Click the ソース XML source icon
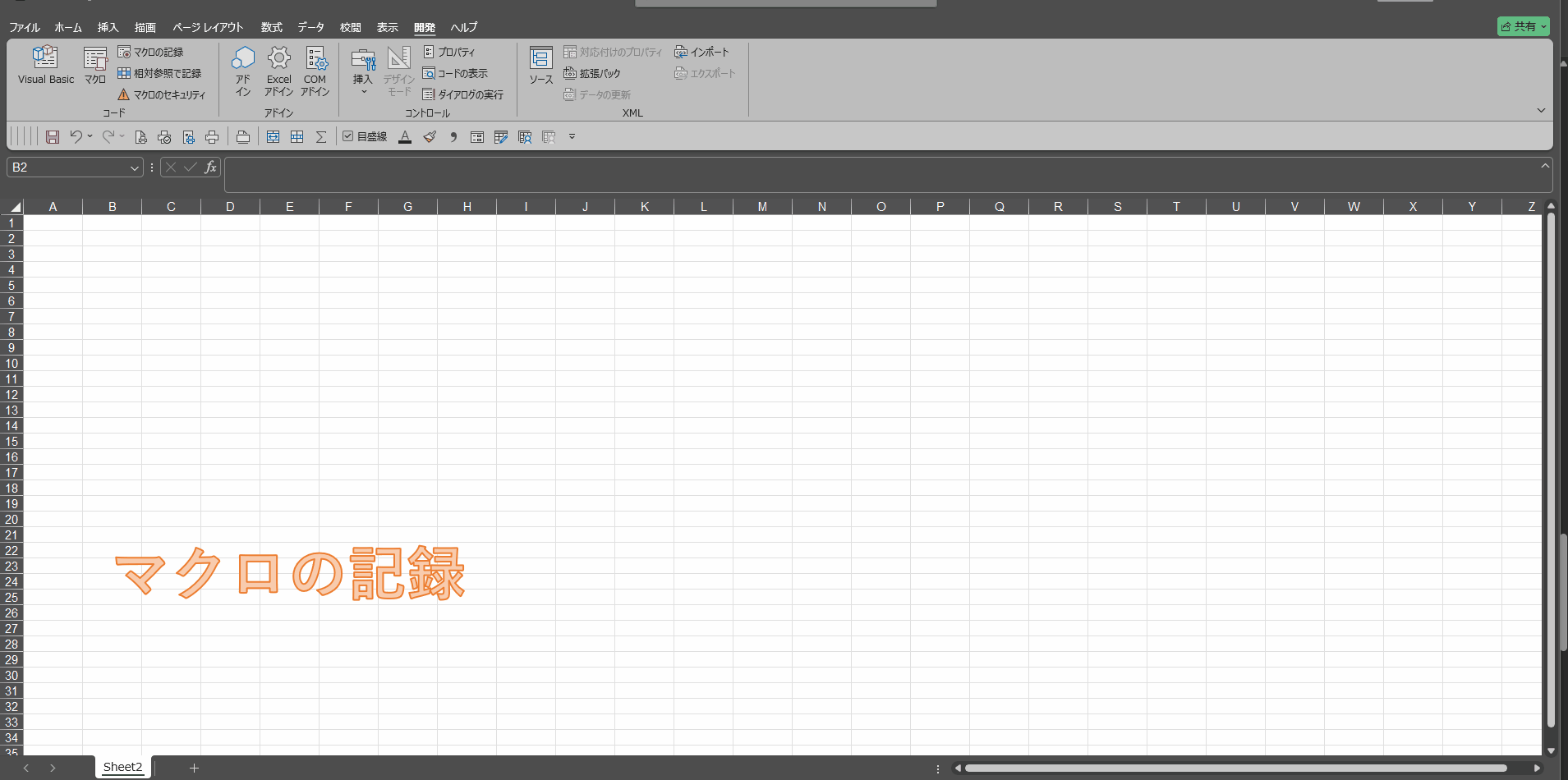Image resolution: width=1568 pixels, height=780 pixels. click(x=540, y=65)
